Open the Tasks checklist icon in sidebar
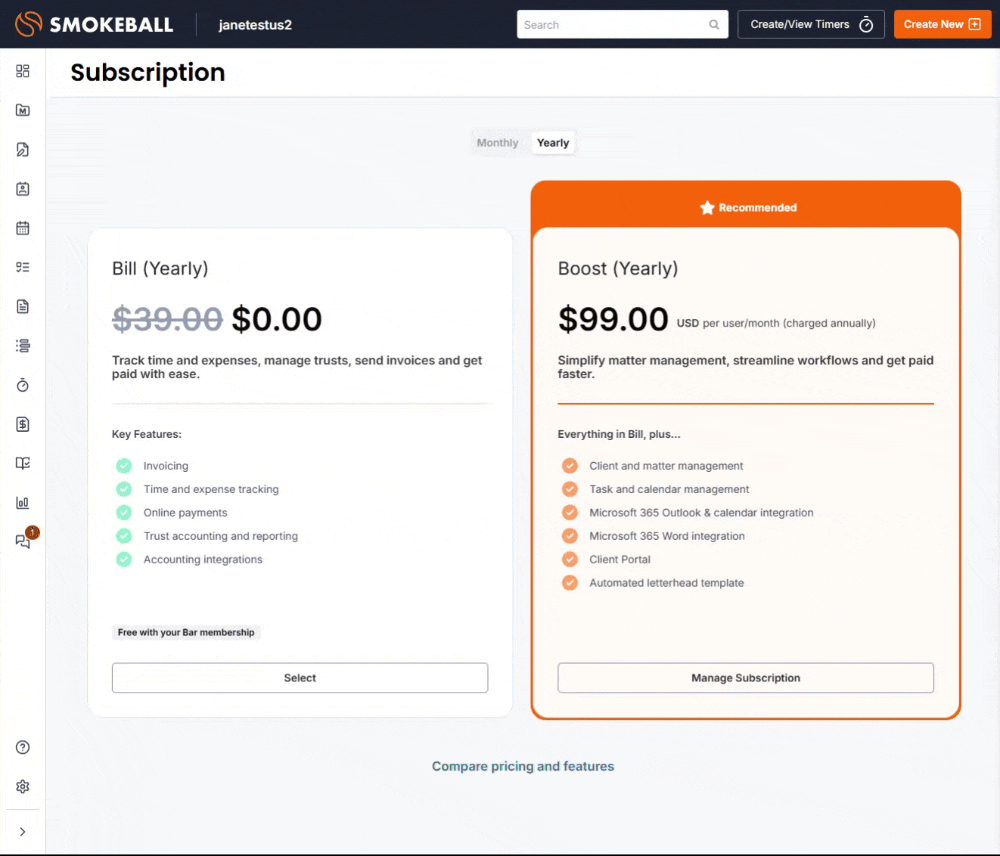This screenshot has width=1000, height=856. click(23, 267)
